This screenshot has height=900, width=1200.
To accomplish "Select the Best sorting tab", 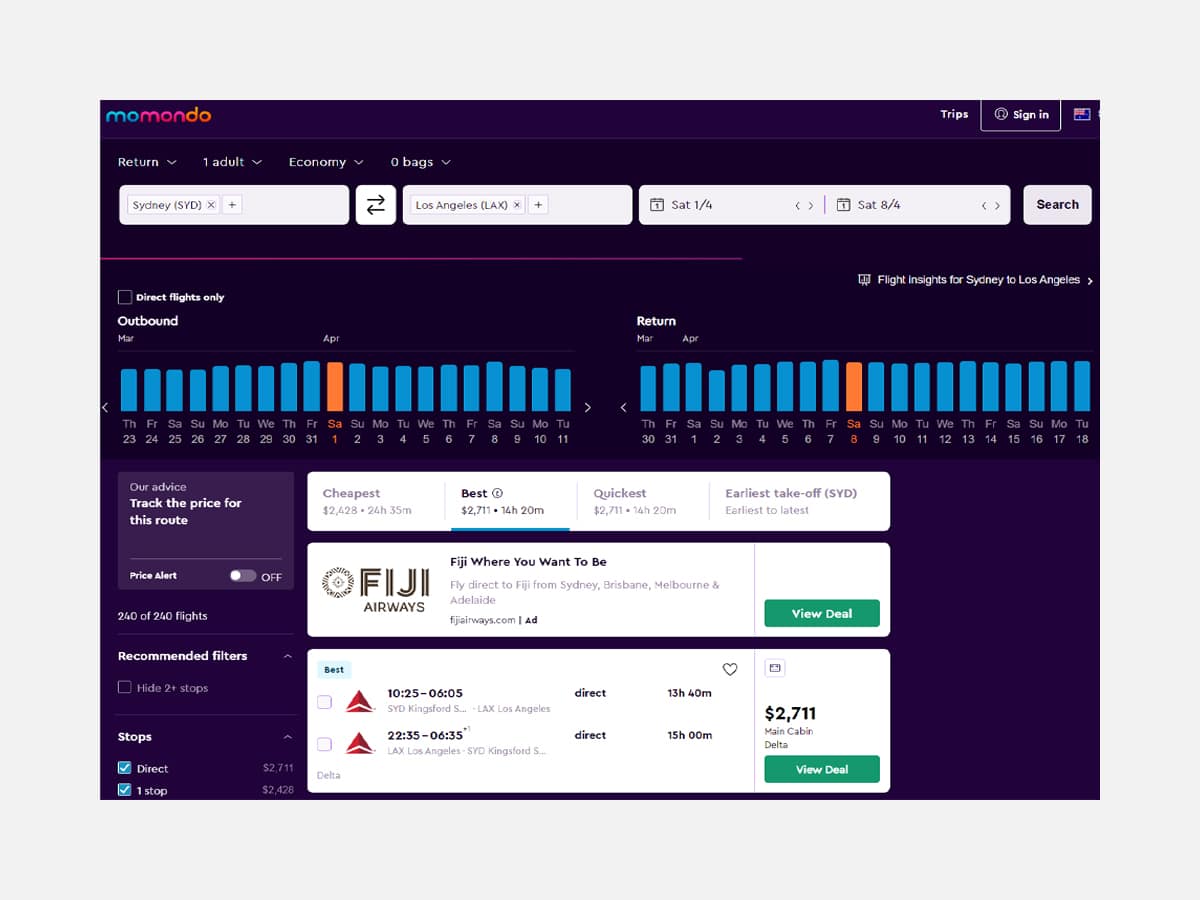I will point(510,501).
